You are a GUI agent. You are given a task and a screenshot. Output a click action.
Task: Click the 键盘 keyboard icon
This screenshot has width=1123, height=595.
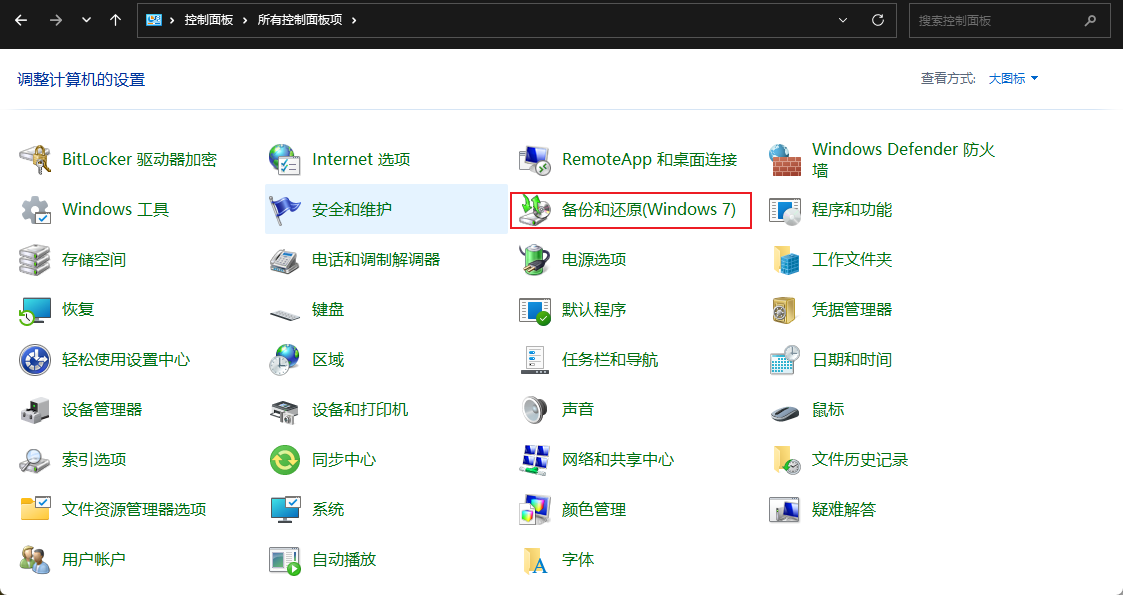click(x=285, y=313)
